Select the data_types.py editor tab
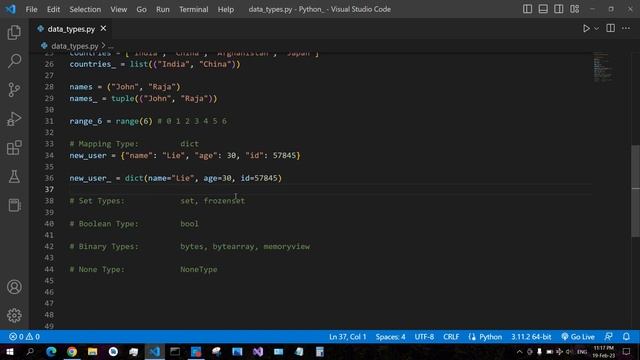The width and height of the screenshot is (640, 360). click(x=71, y=29)
